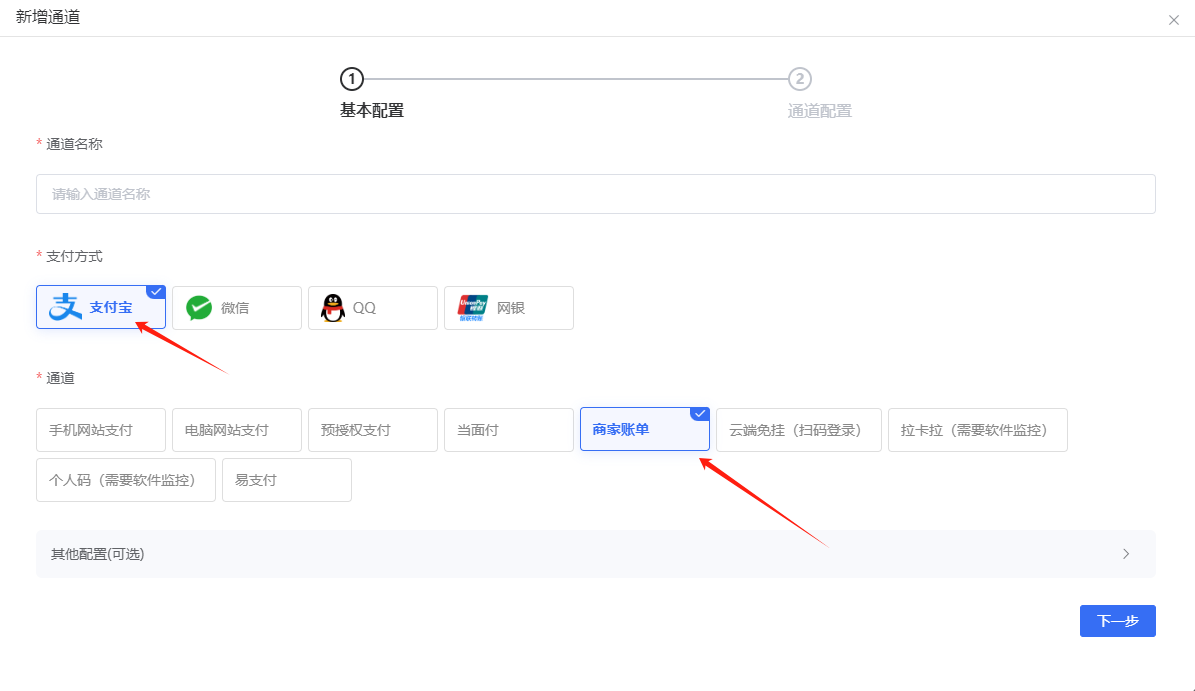The image size is (1195, 691).
Task: Choose 商家账单 channel
Action: pos(645,429)
